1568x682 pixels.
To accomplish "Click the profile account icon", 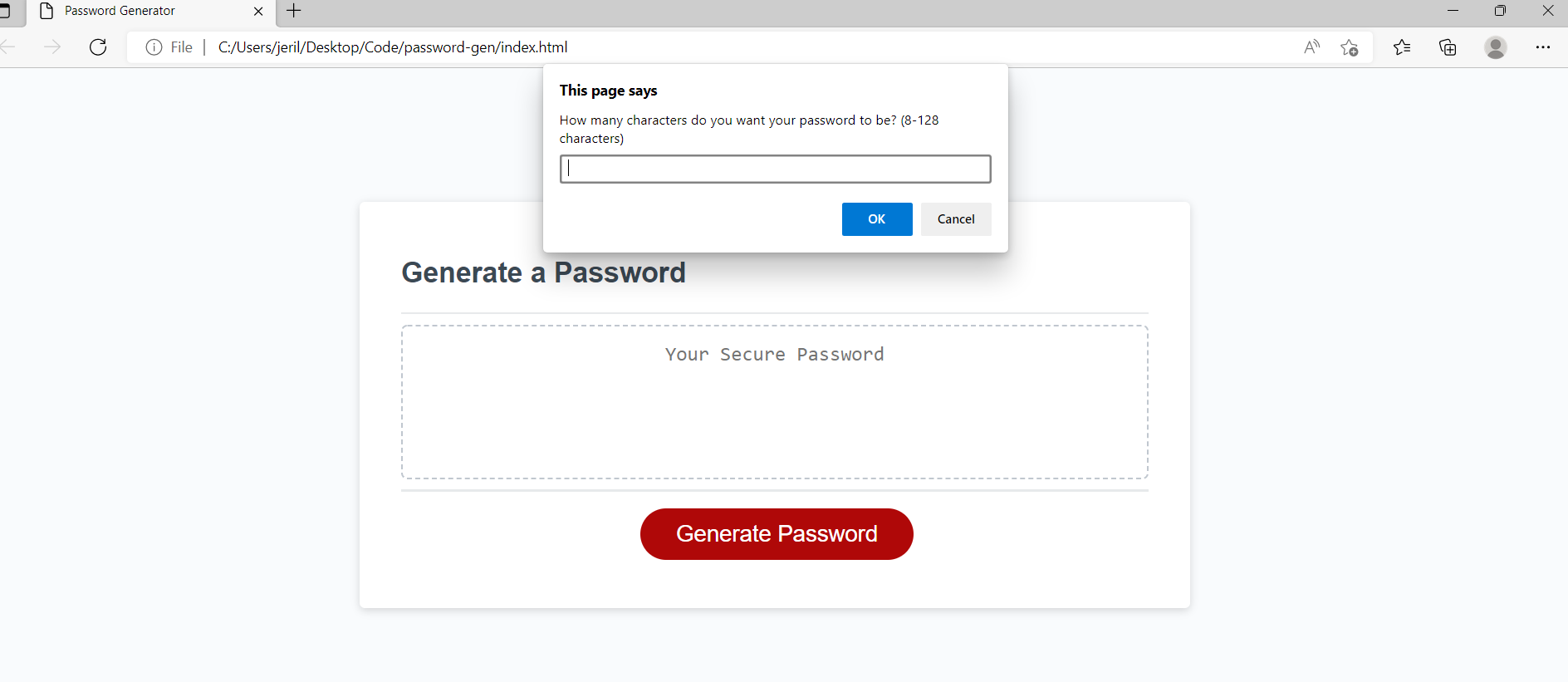I will (x=1497, y=47).
